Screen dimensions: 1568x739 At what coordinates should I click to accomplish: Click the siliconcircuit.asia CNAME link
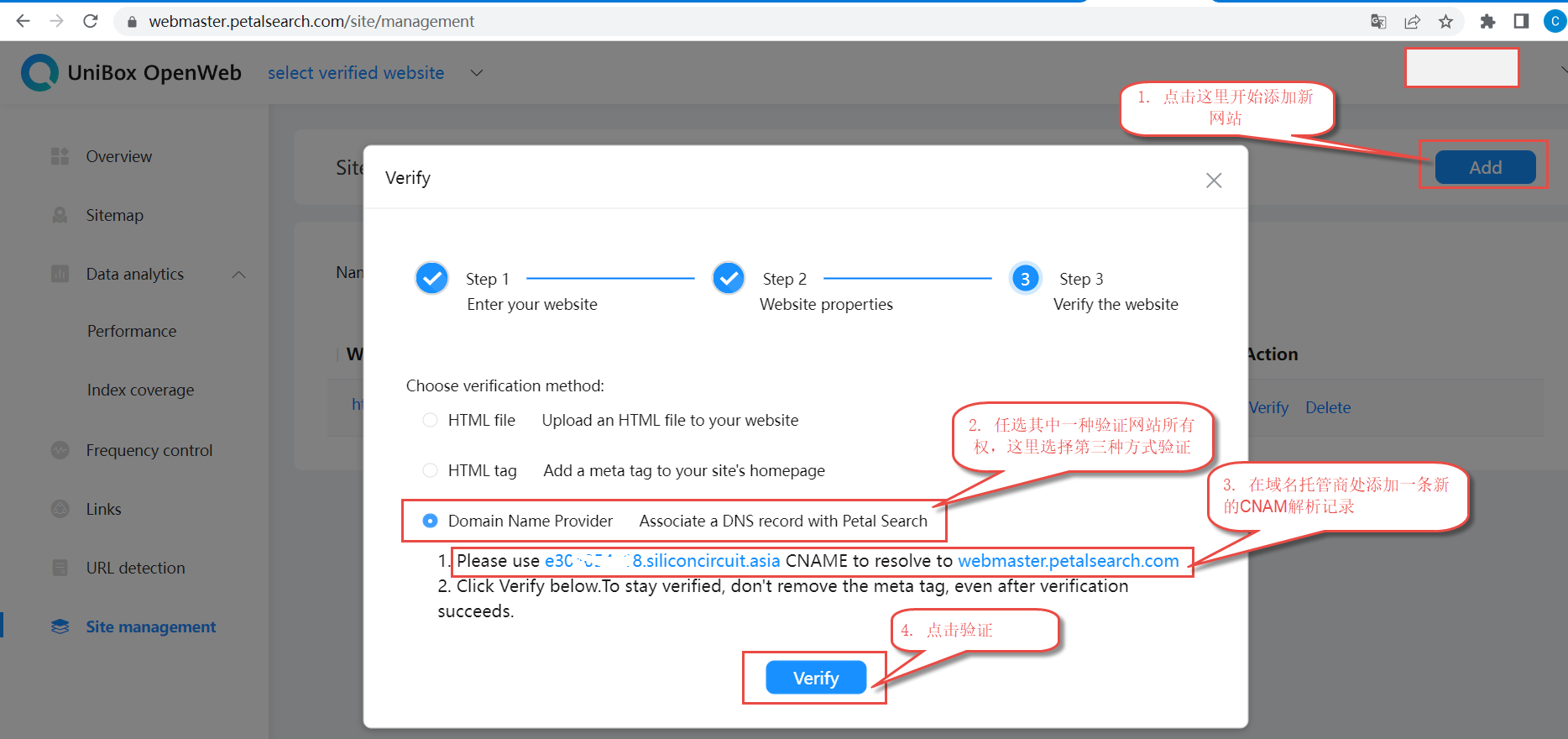(x=662, y=561)
